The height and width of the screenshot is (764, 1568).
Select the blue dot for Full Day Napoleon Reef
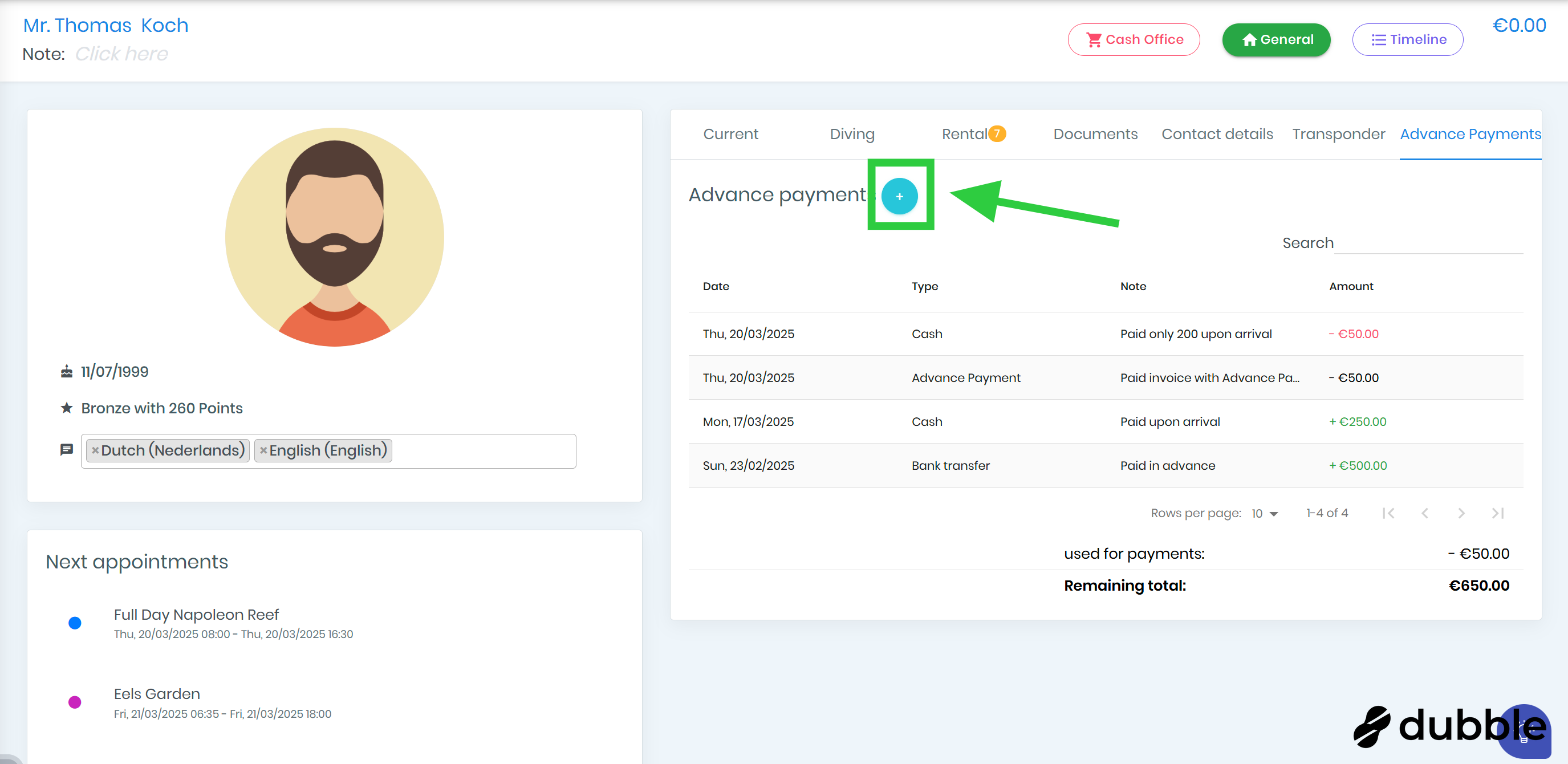click(x=75, y=623)
